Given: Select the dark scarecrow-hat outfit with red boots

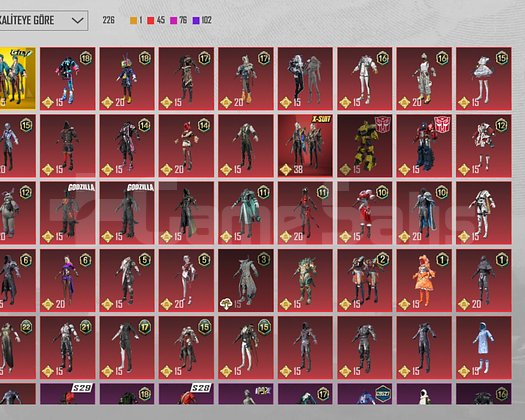Looking at the screenshot, I should [68, 146].
